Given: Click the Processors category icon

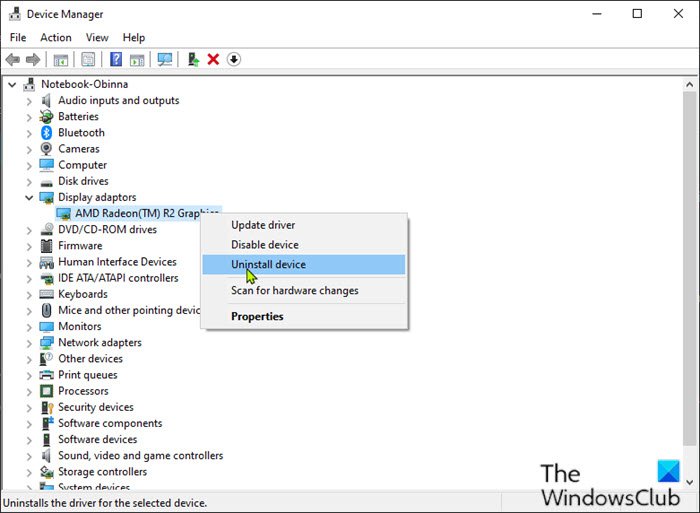Looking at the screenshot, I should 46,391.
